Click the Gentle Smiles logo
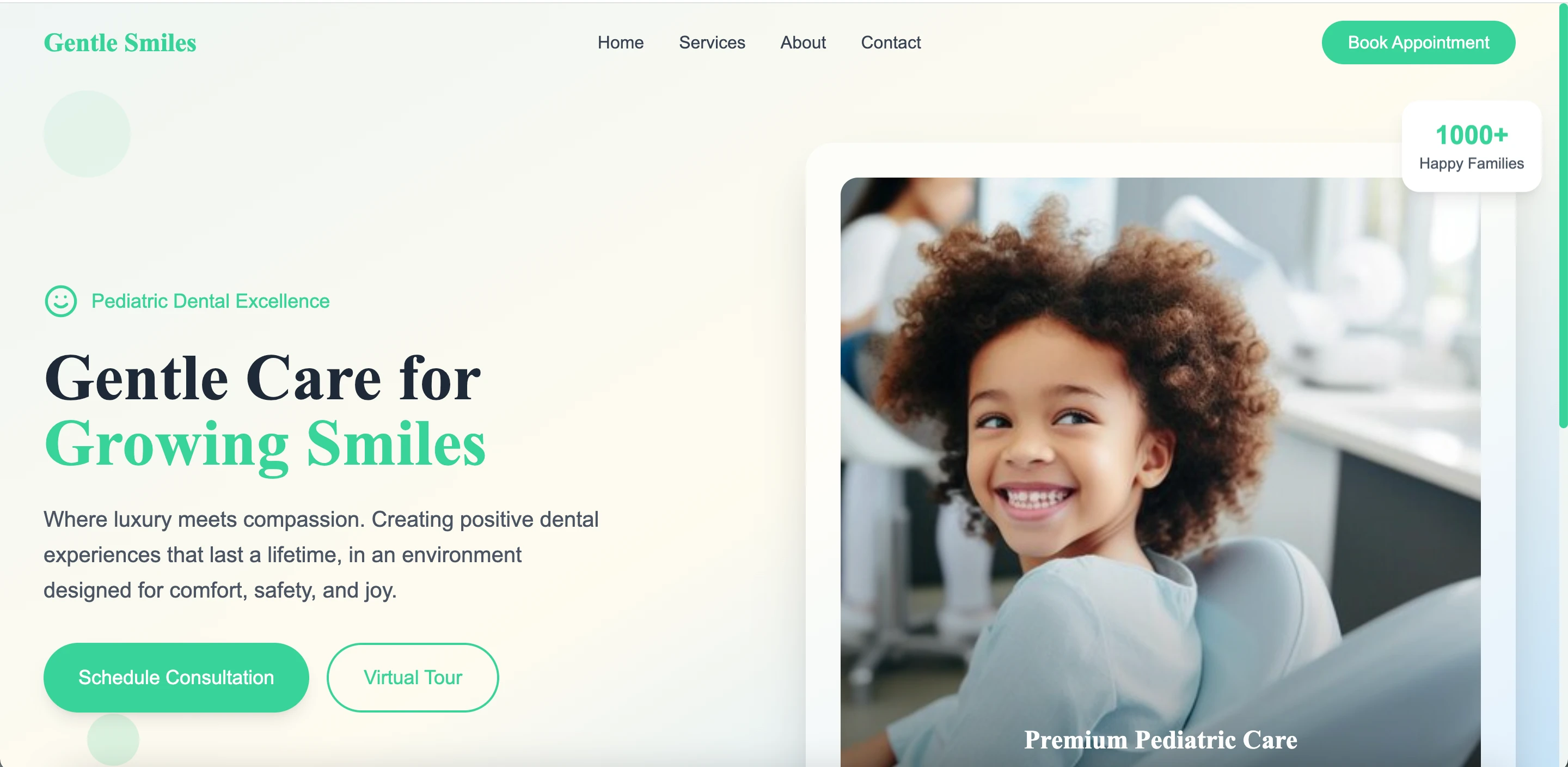The height and width of the screenshot is (767, 1568). pyautogui.click(x=120, y=42)
